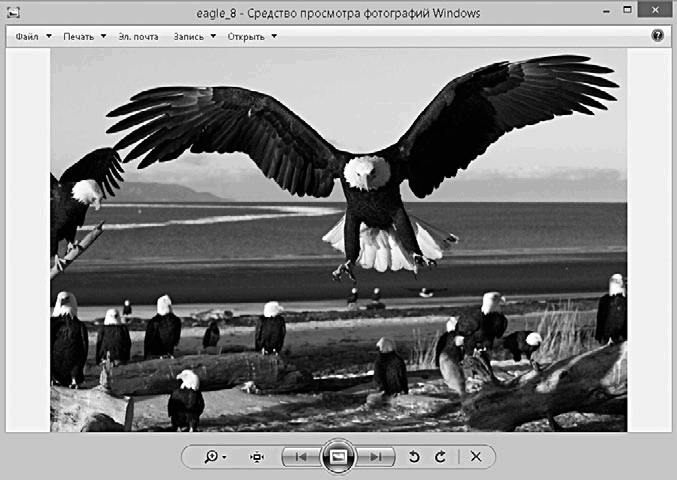This screenshot has height=480, width=677.
Task: Rotate the photo clockwise
Action: pos(440,457)
